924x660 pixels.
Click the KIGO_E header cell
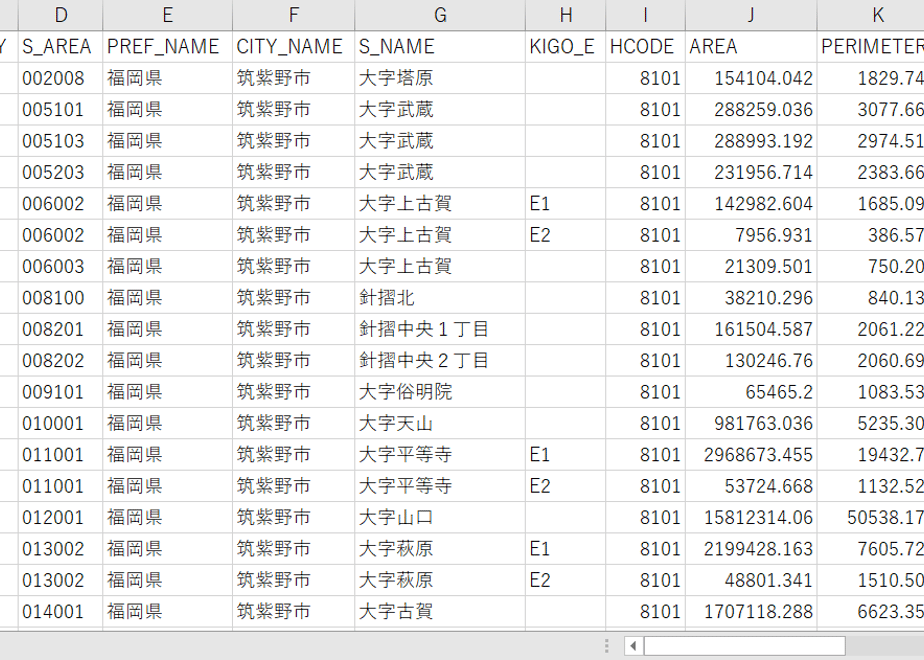pyautogui.click(x=566, y=47)
